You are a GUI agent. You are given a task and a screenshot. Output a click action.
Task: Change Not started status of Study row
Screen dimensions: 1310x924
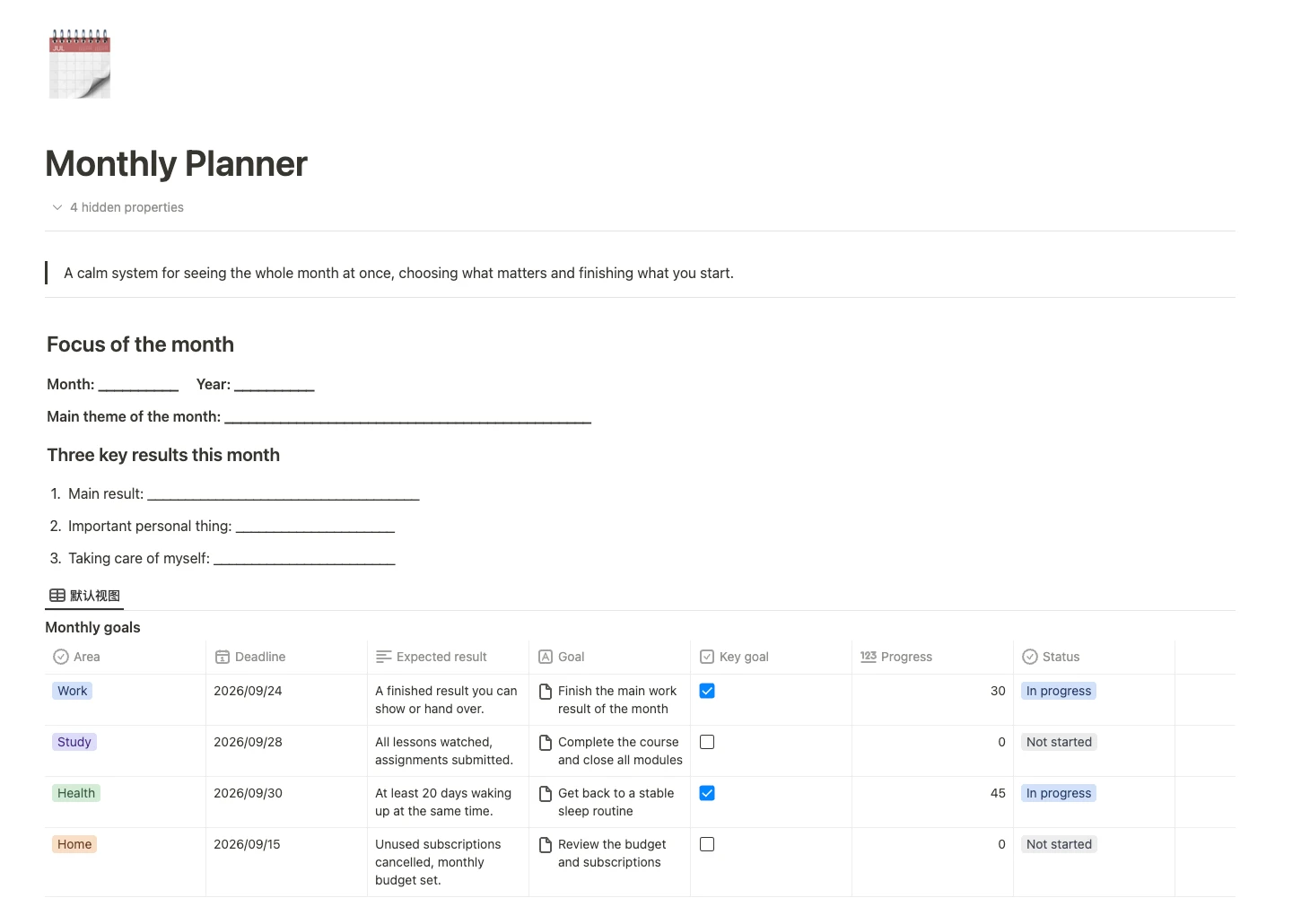[1059, 742]
